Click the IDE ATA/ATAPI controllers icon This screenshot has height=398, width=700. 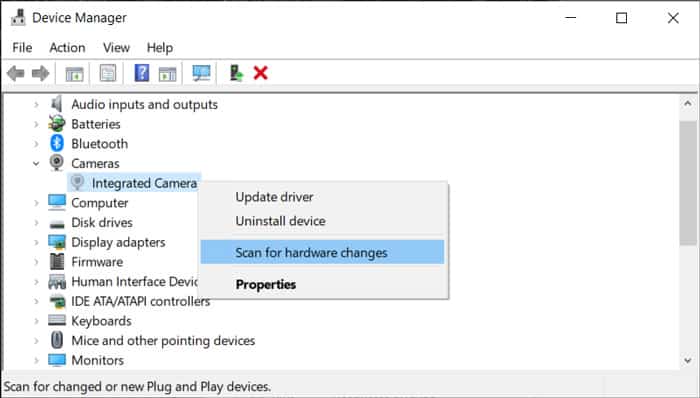tap(57, 302)
